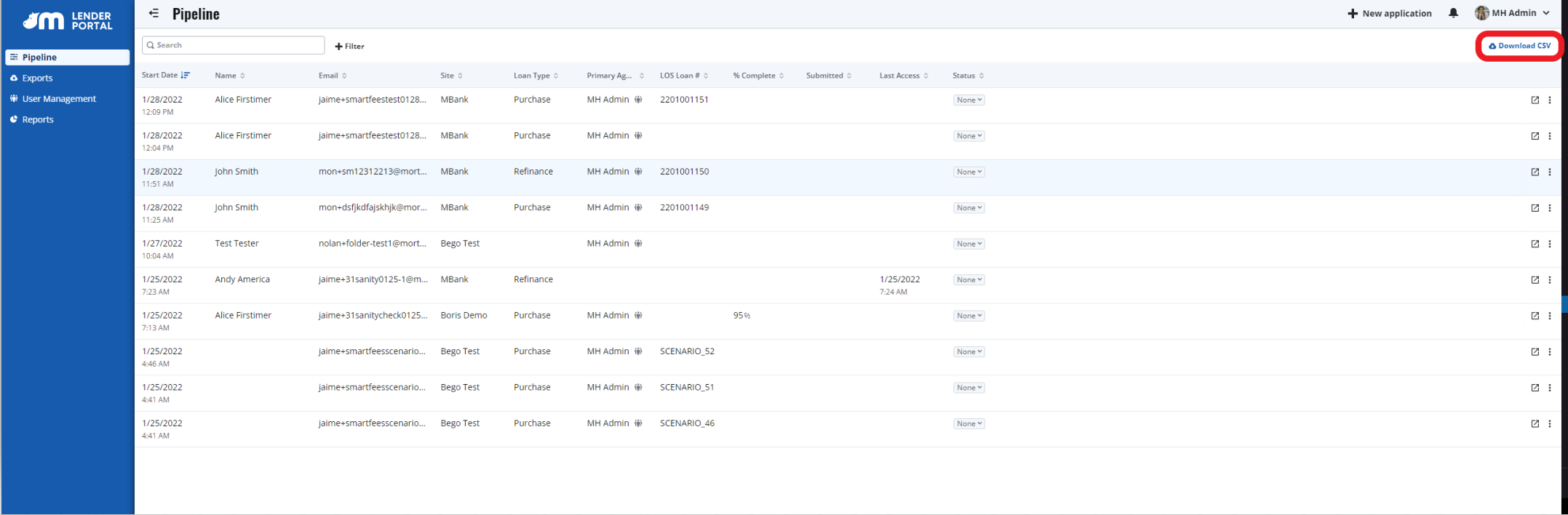Open status dropdown for loan 2201001151

(969, 100)
